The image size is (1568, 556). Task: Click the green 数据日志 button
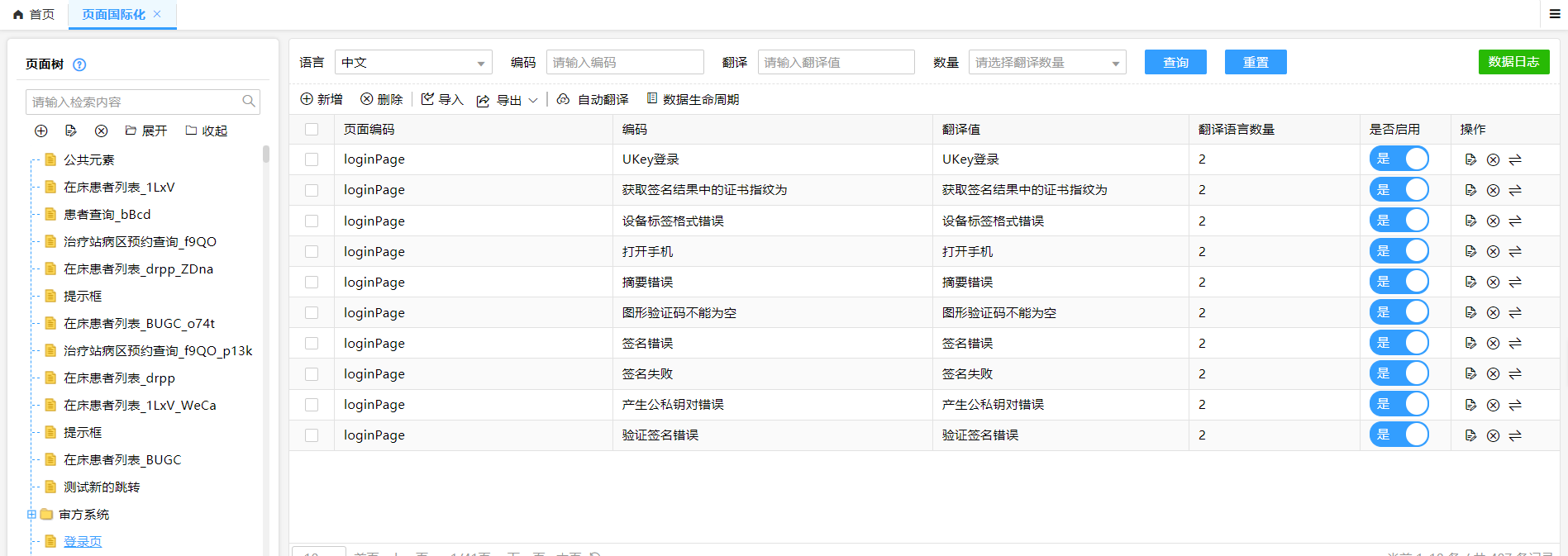tap(1513, 62)
